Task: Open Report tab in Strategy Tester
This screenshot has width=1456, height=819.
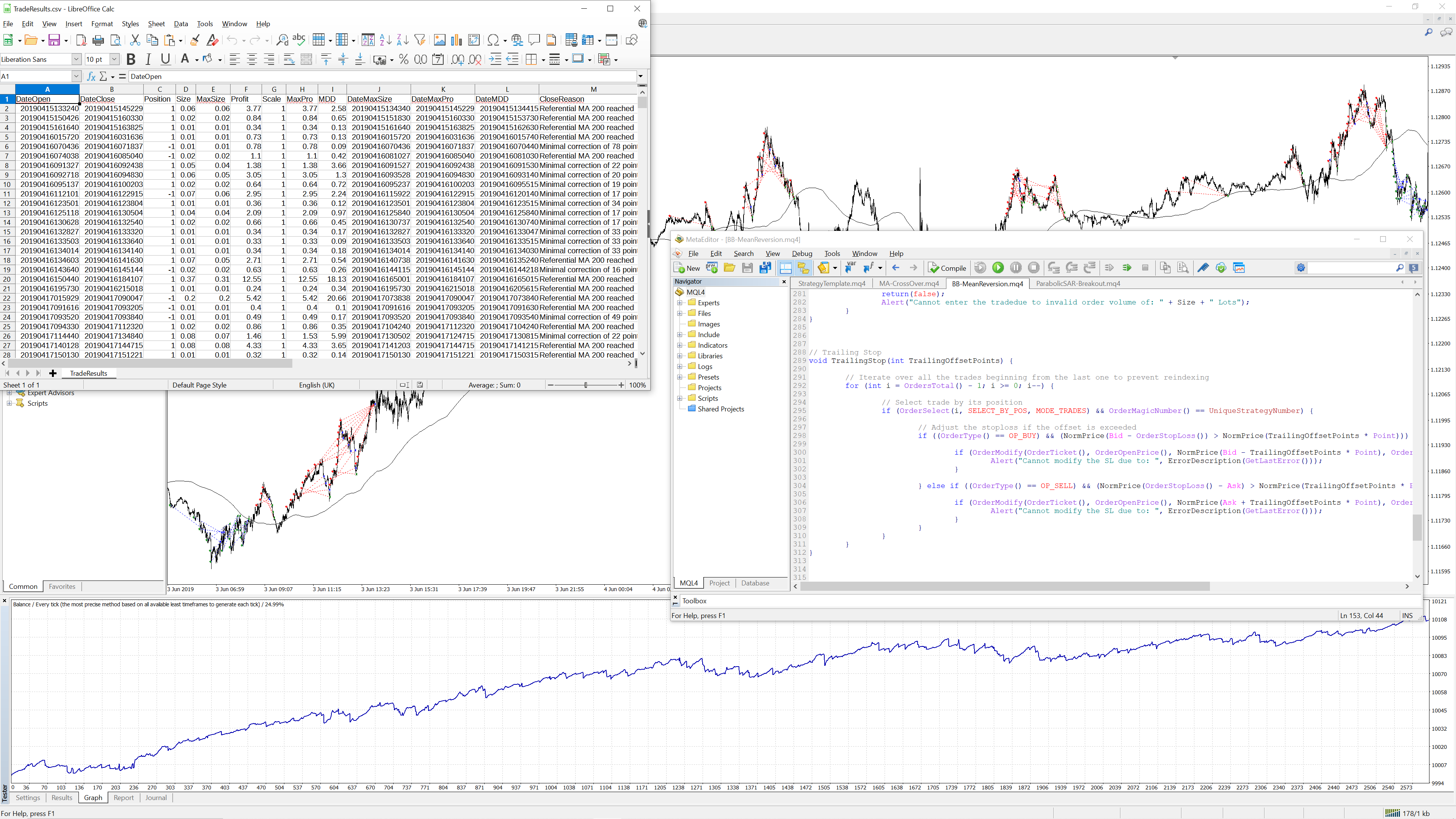Action: tap(124, 797)
